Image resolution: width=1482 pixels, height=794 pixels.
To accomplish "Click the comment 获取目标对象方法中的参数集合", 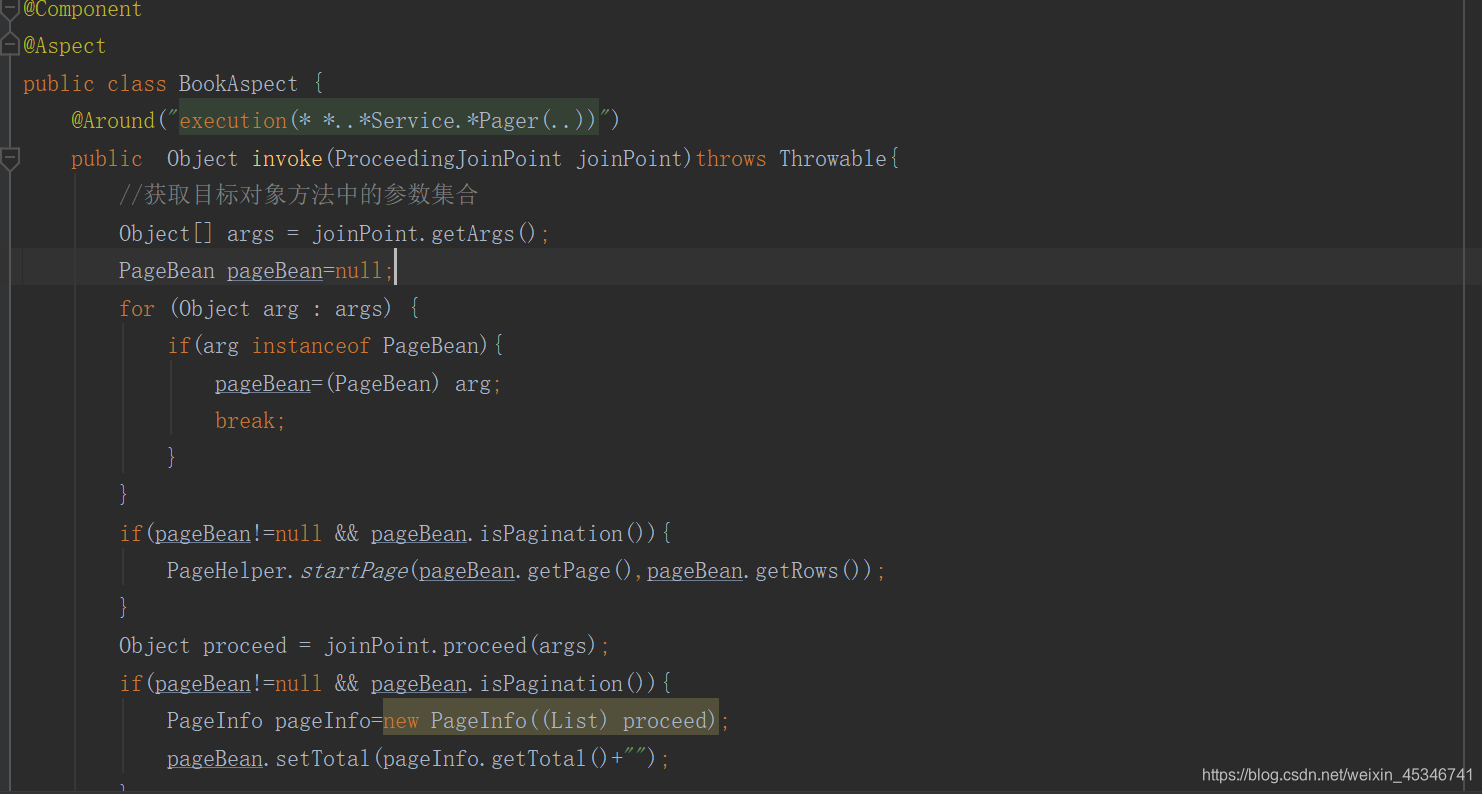I will 298,195.
